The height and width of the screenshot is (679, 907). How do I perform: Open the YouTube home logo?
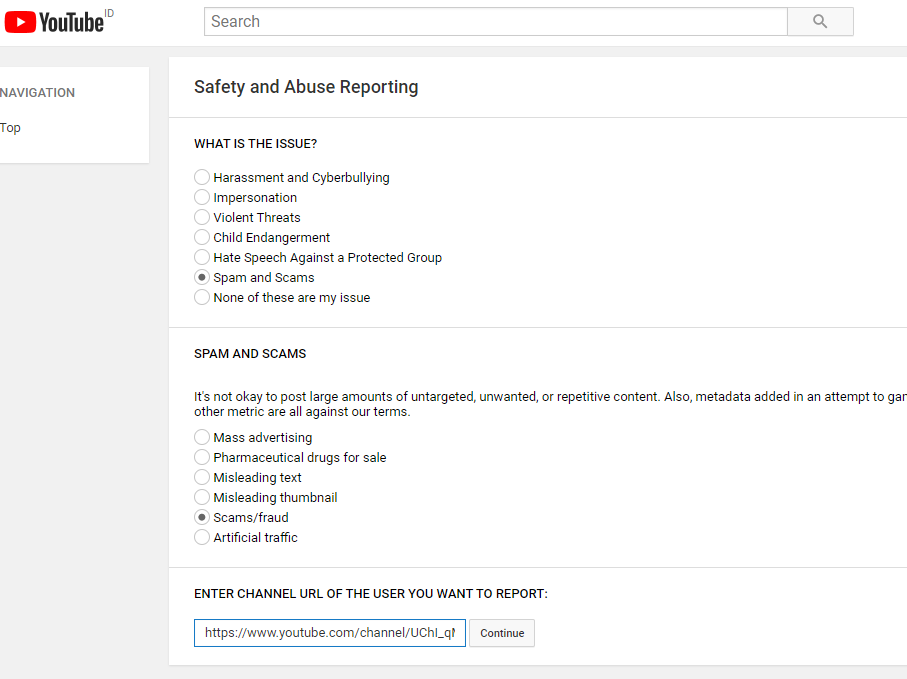(x=54, y=22)
